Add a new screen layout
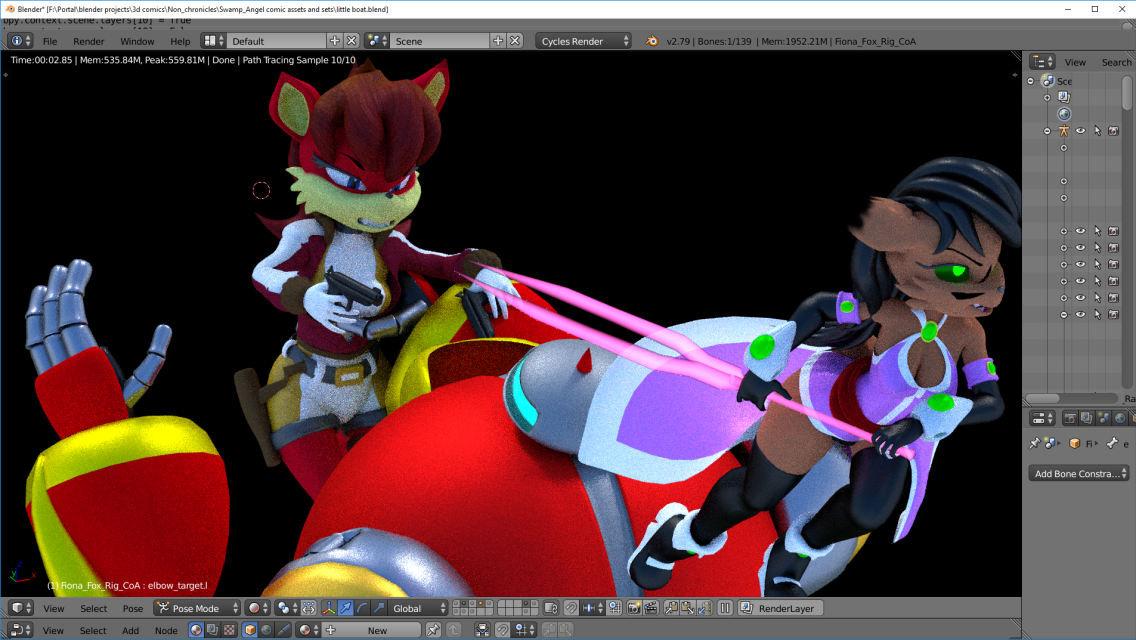The width and height of the screenshot is (1136, 640). tap(335, 41)
